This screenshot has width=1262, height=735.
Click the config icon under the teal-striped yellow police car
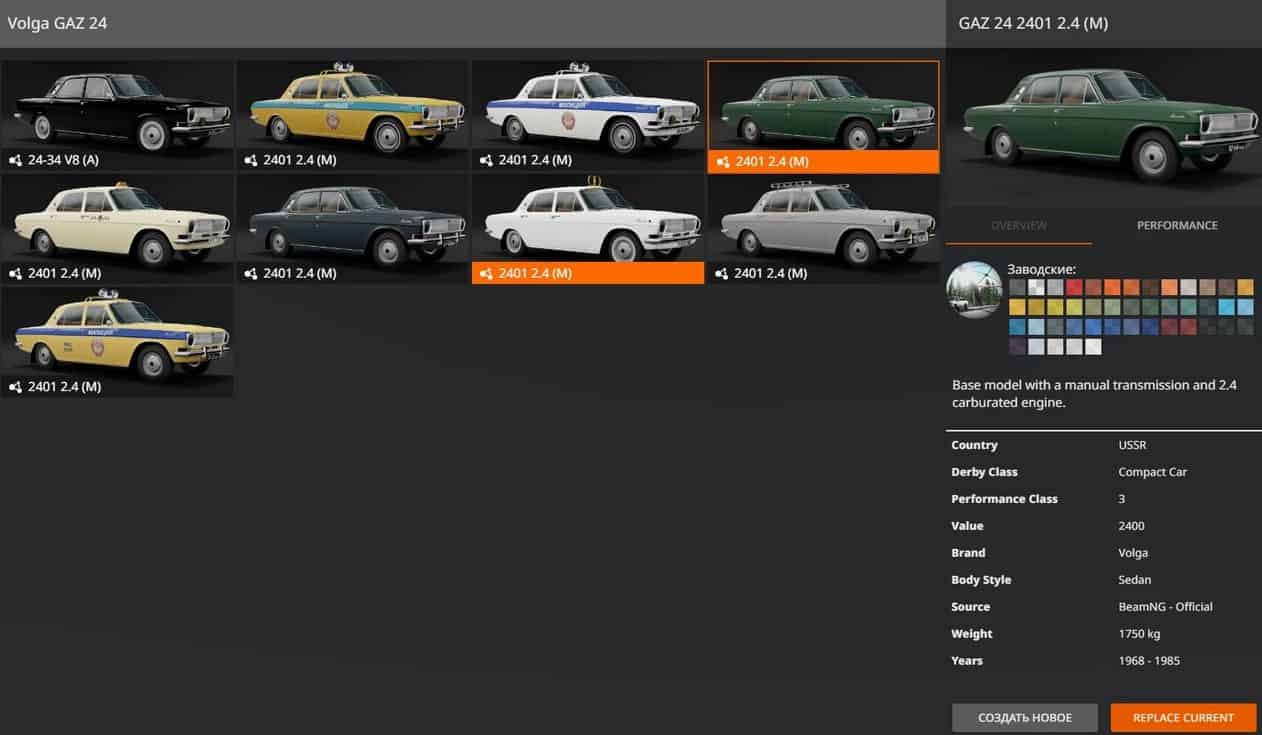(x=251, y=160)
